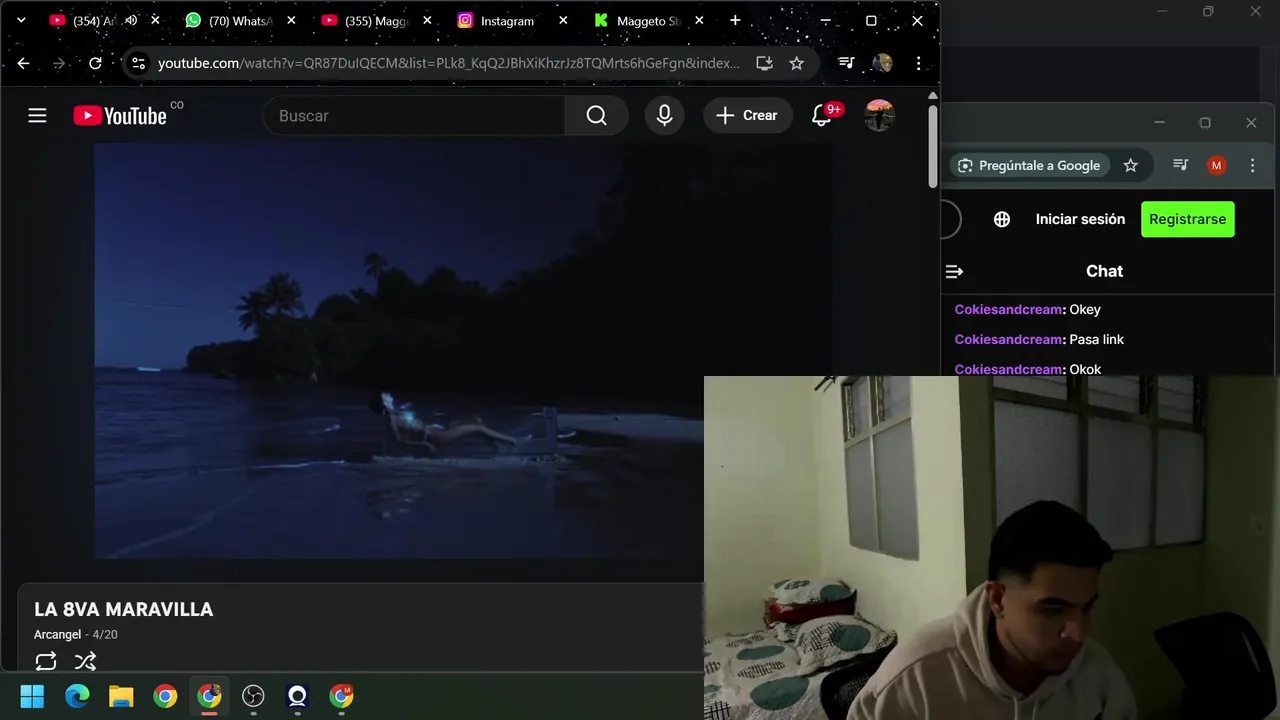Open a new browser tab
This screenshot has width=1280, height=720.
pyautogui.click(x=735, y=20)
